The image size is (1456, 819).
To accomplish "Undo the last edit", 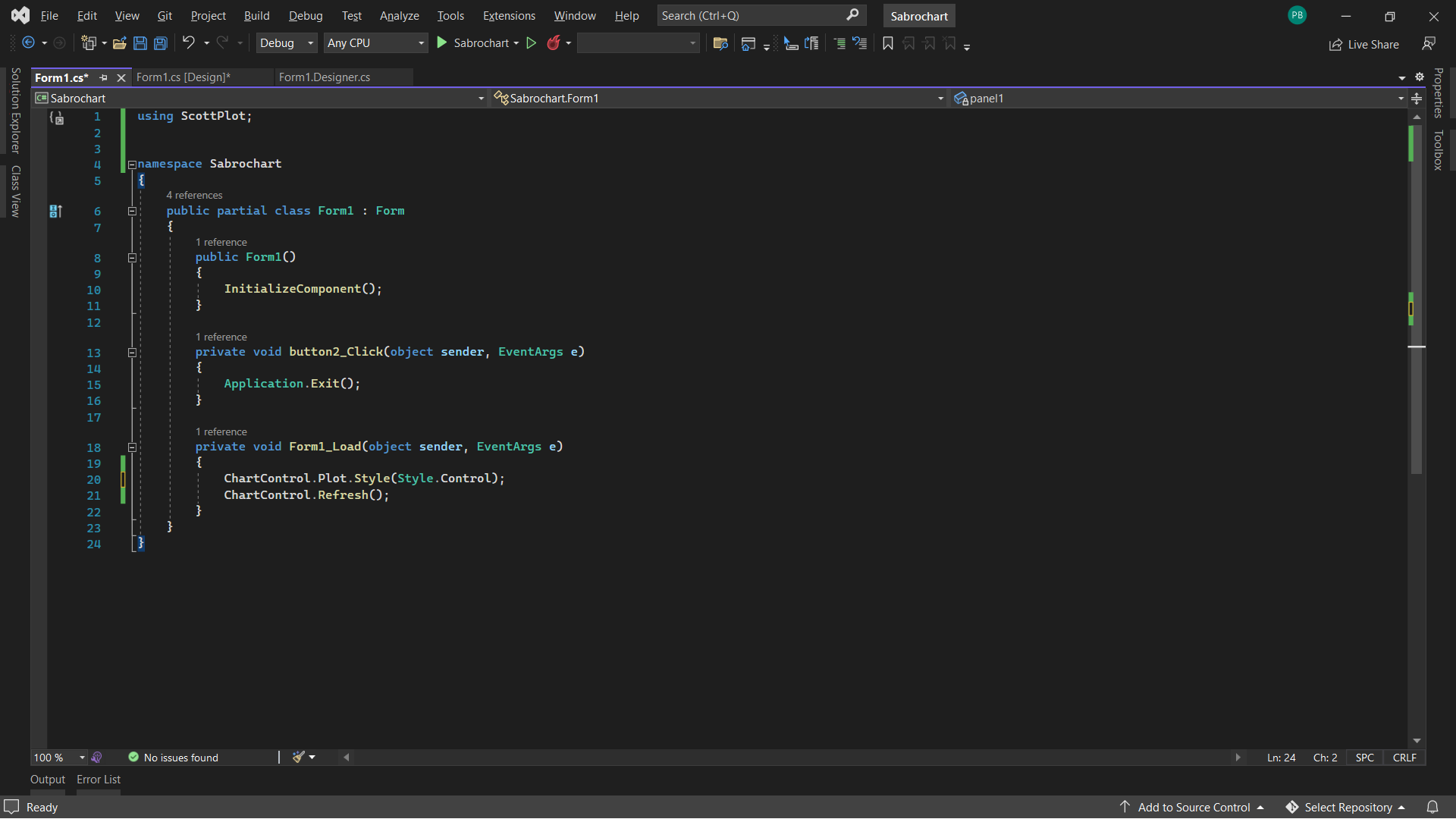I will coord(190,43).
